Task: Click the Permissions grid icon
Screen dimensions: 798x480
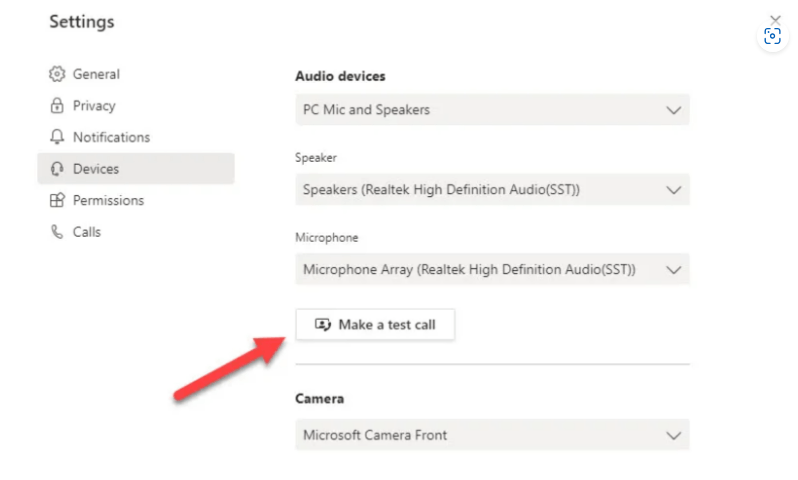Action: [x=57, y=200]
